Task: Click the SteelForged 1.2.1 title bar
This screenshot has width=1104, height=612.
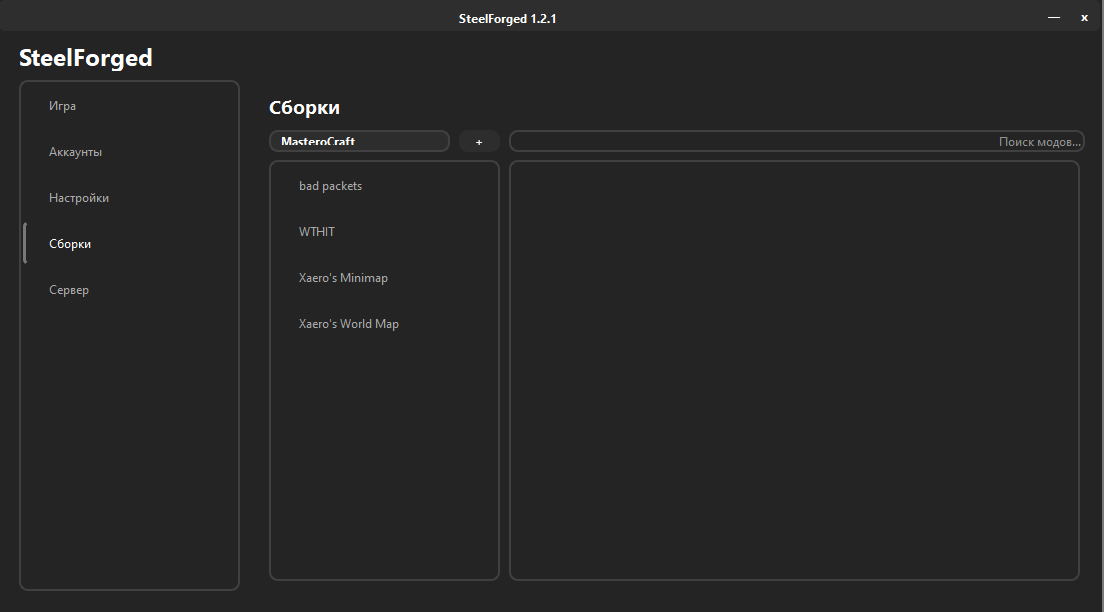Action: click(x=507, y=18)
